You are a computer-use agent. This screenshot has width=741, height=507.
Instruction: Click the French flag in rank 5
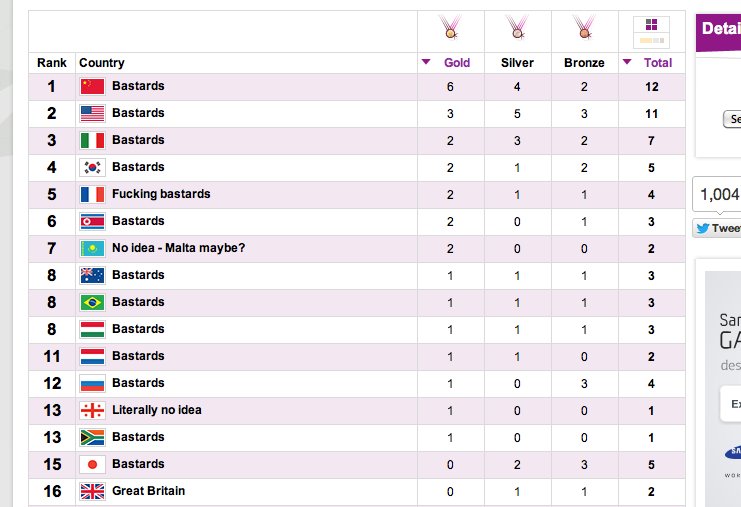click(x=93, y=194)
